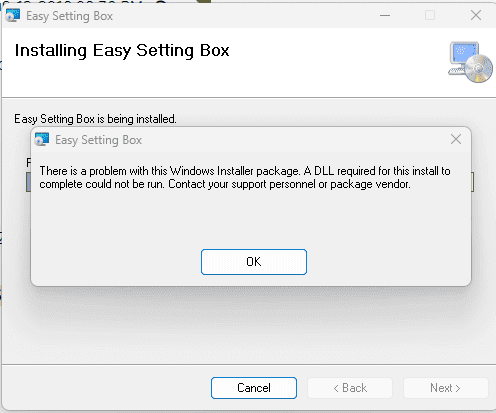Viewport: 496px width, 413px height.
Task: Click the progress bar's right end behind dialog
Action: click(473, 182)
